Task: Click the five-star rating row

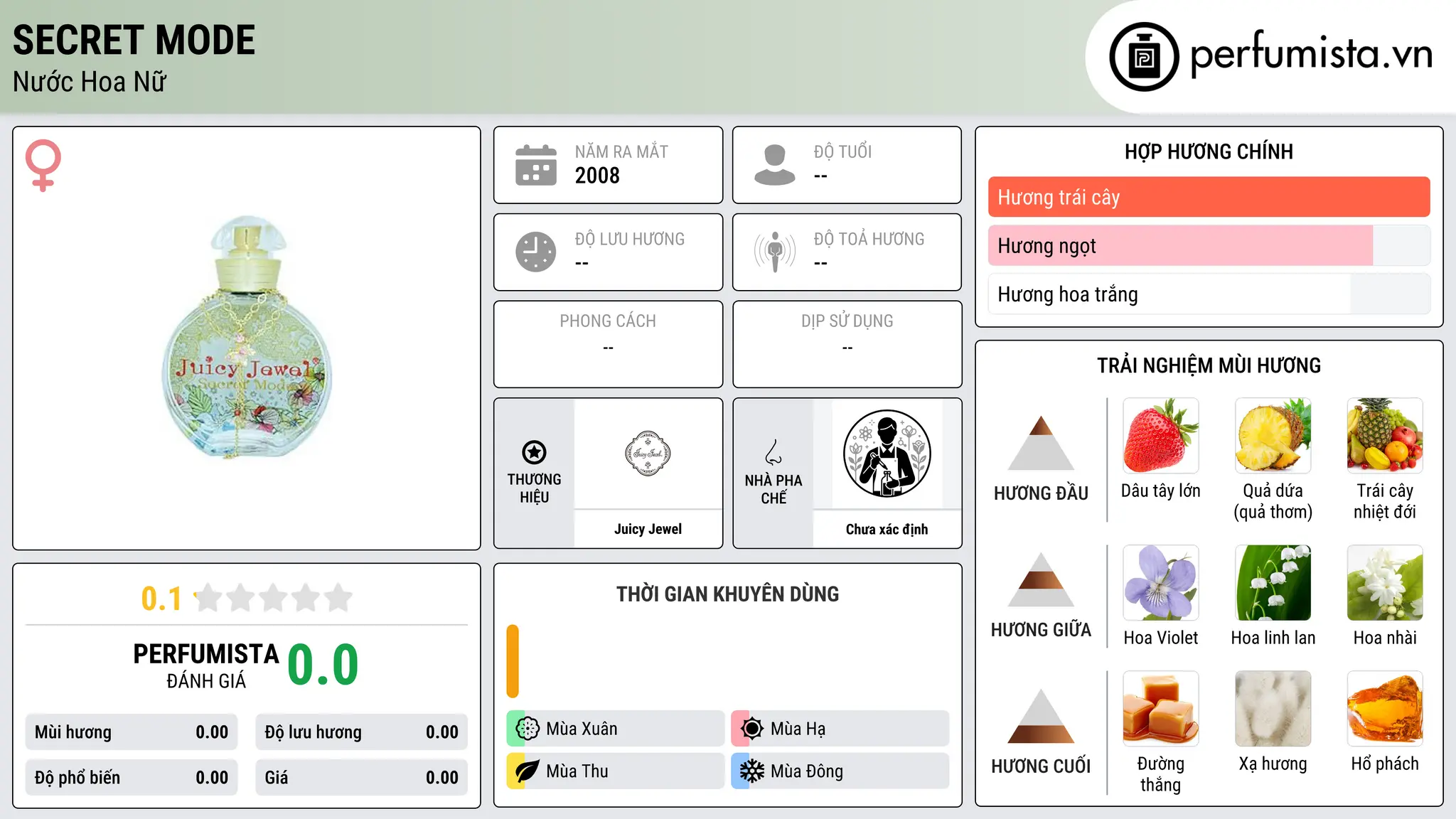Action: pos(274,598)
